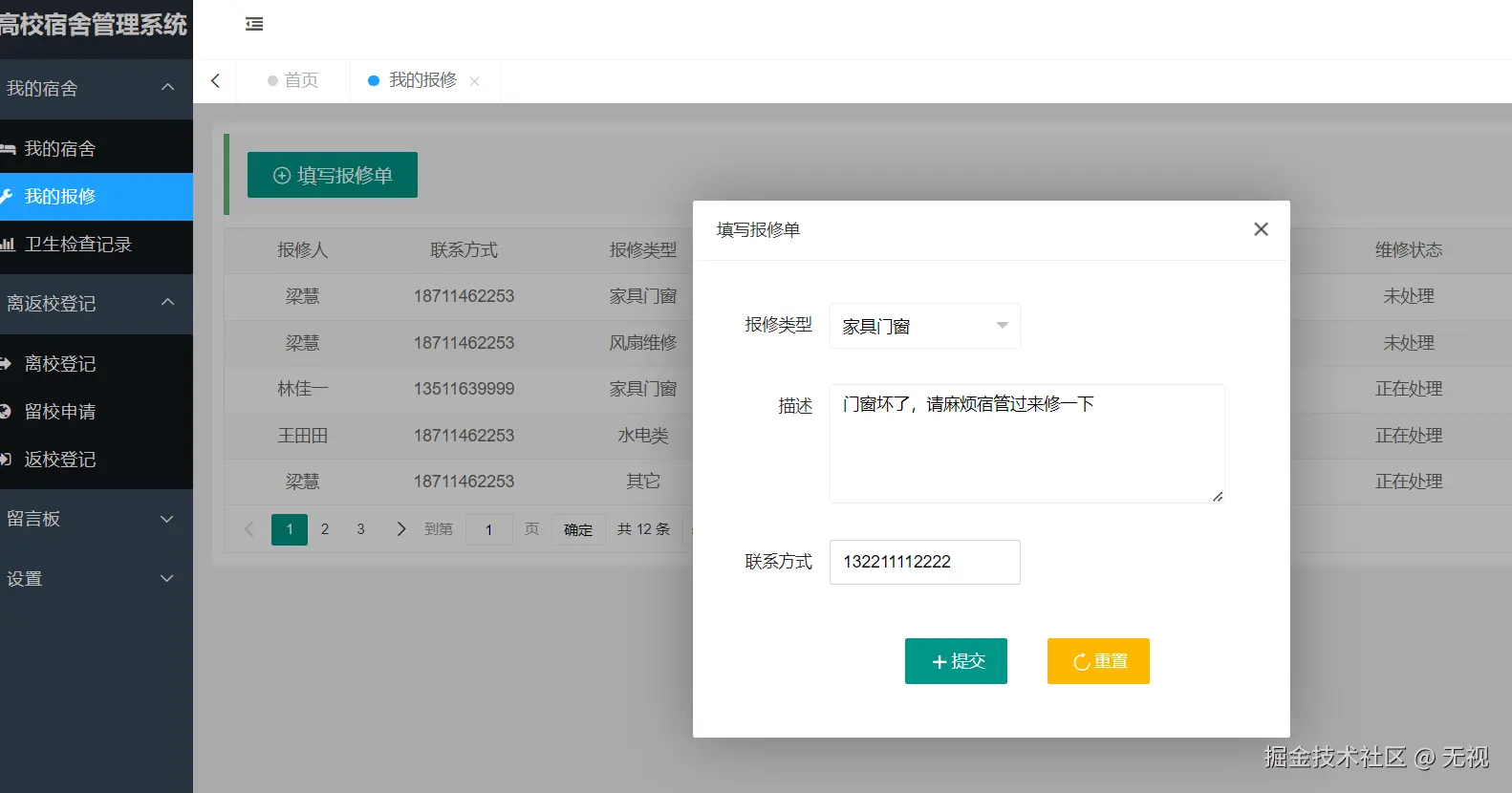
Task: Click the 联系方式 input field
Action: (x=924, y=562)
